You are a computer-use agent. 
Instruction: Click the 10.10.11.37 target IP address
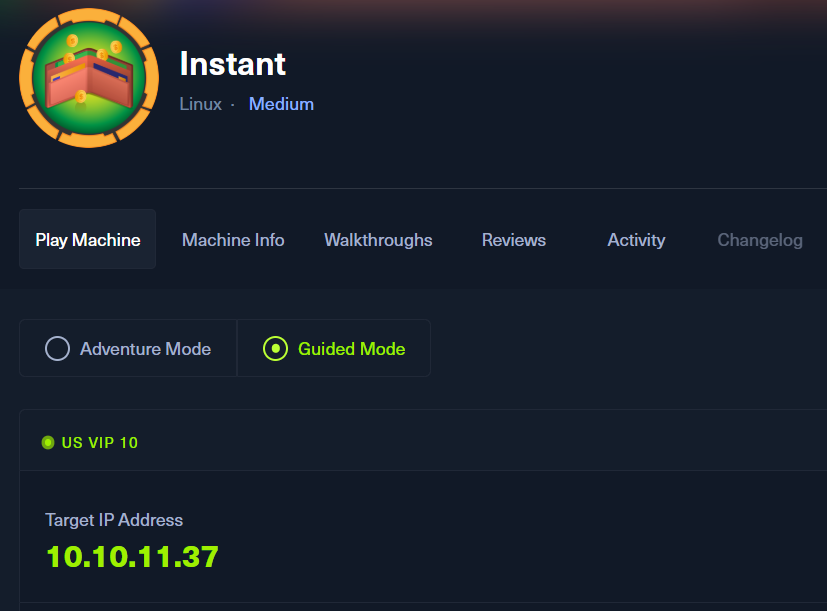pos(132,556)
